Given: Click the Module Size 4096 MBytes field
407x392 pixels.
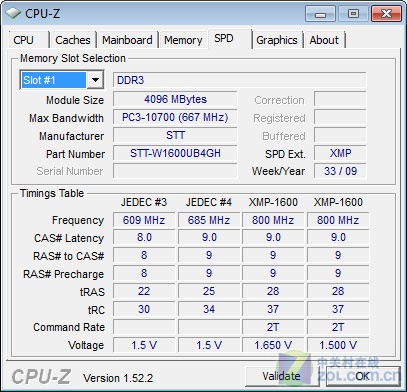Looking at the screenshot, I should 175,99.
